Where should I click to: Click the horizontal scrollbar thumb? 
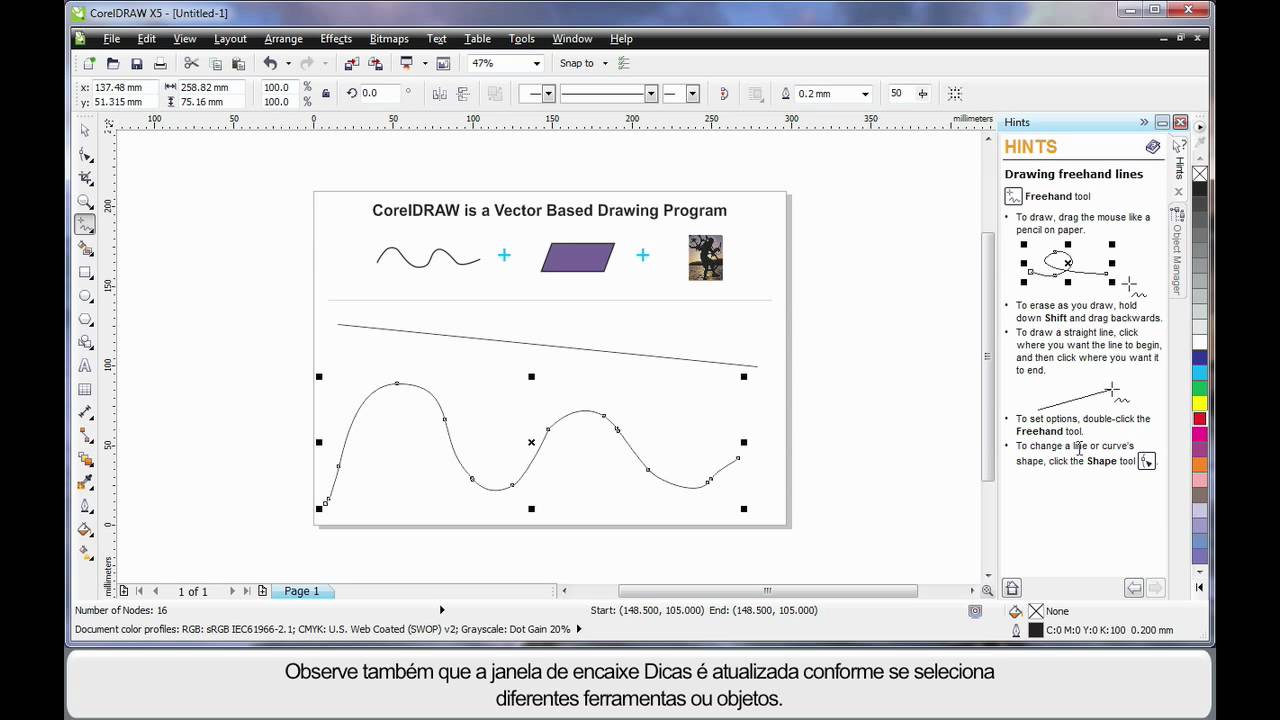coord(768,591)
